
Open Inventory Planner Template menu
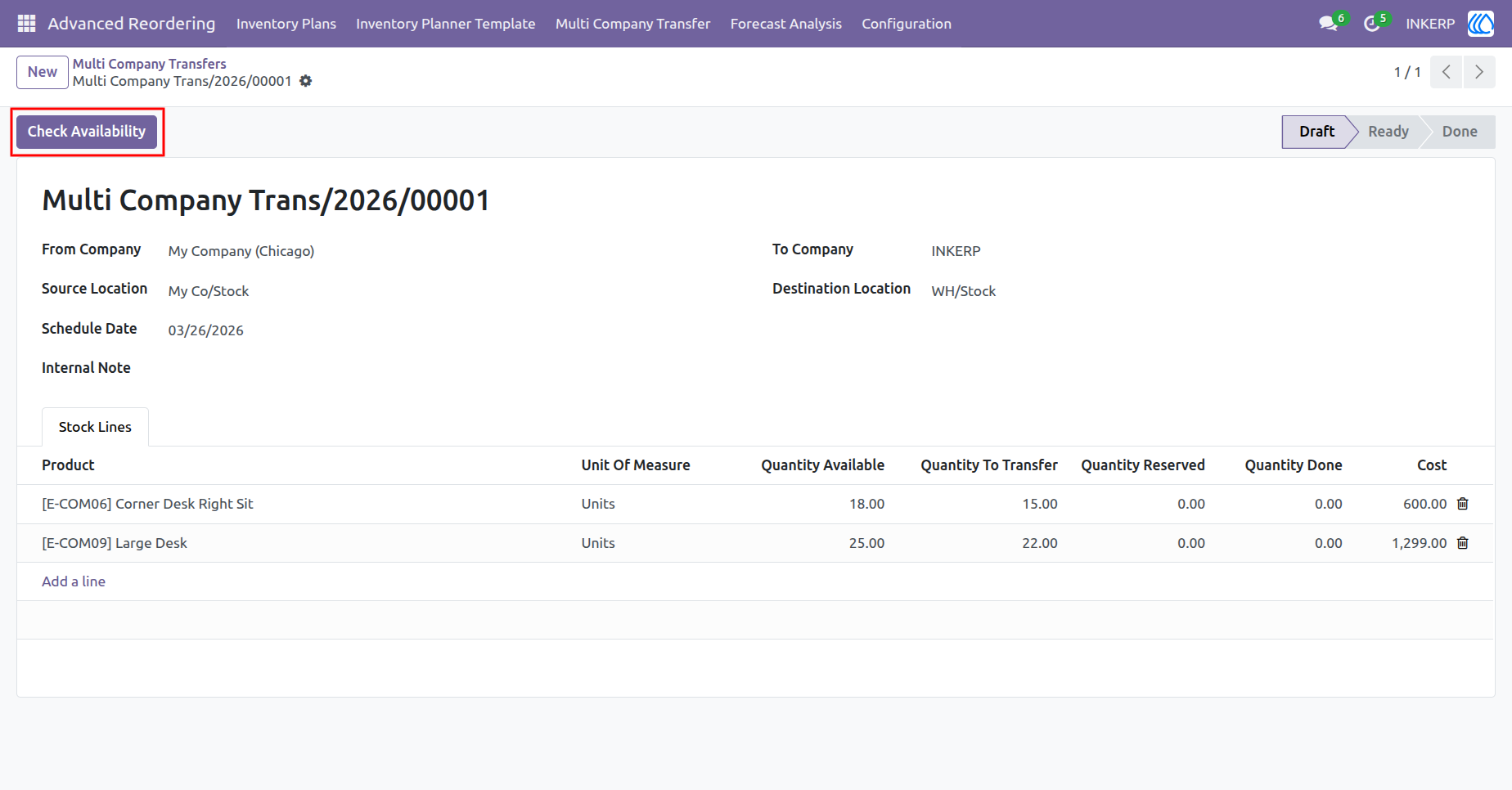(446, 24)
